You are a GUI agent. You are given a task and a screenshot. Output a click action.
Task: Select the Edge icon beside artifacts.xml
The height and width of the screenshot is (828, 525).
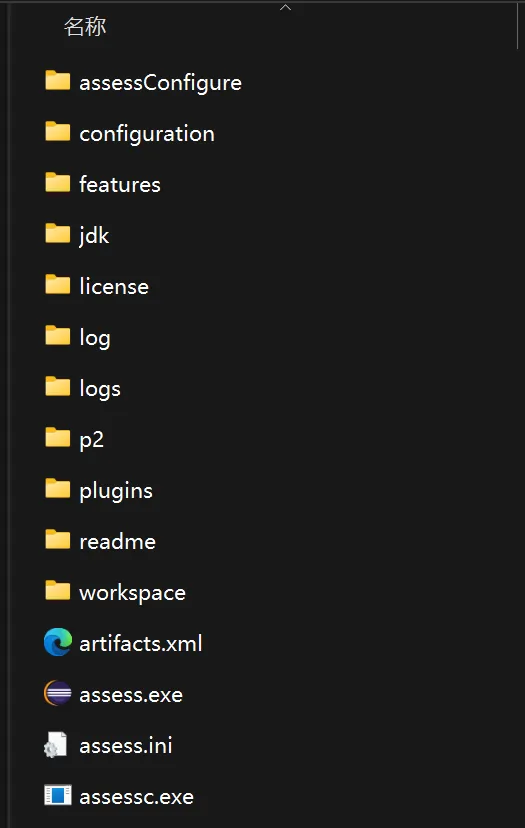click(58, 642)
